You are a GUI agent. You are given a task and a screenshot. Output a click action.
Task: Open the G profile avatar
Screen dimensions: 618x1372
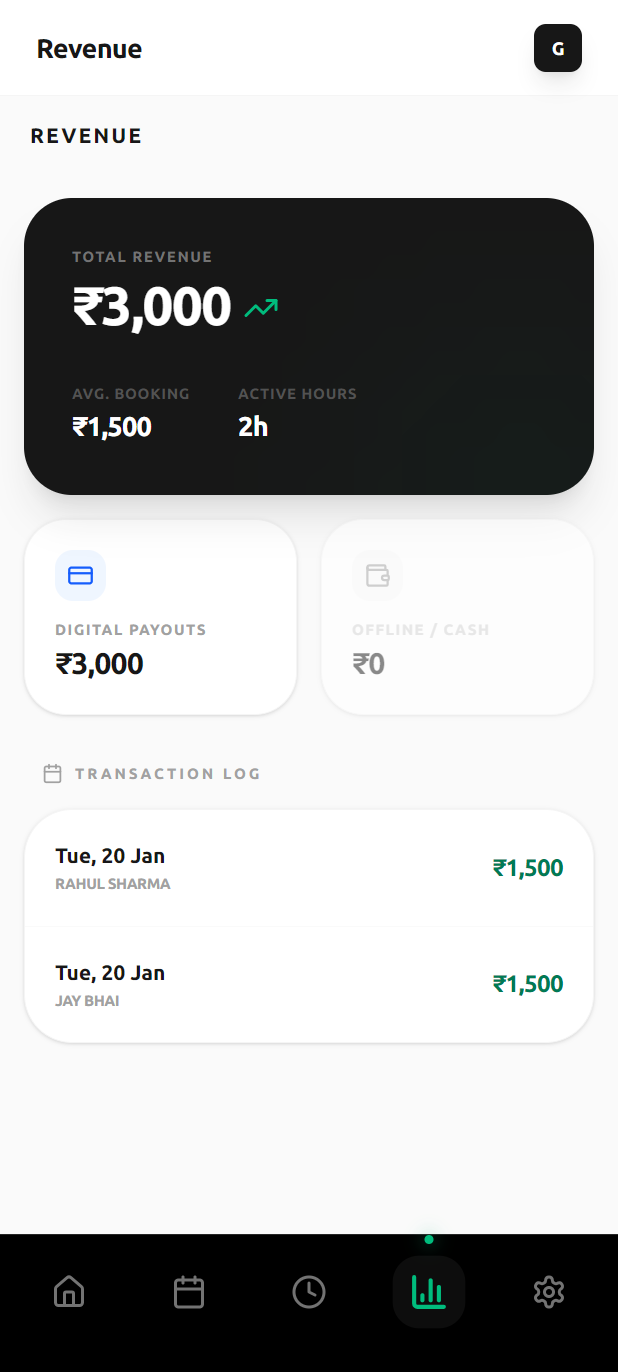(558, 48)
